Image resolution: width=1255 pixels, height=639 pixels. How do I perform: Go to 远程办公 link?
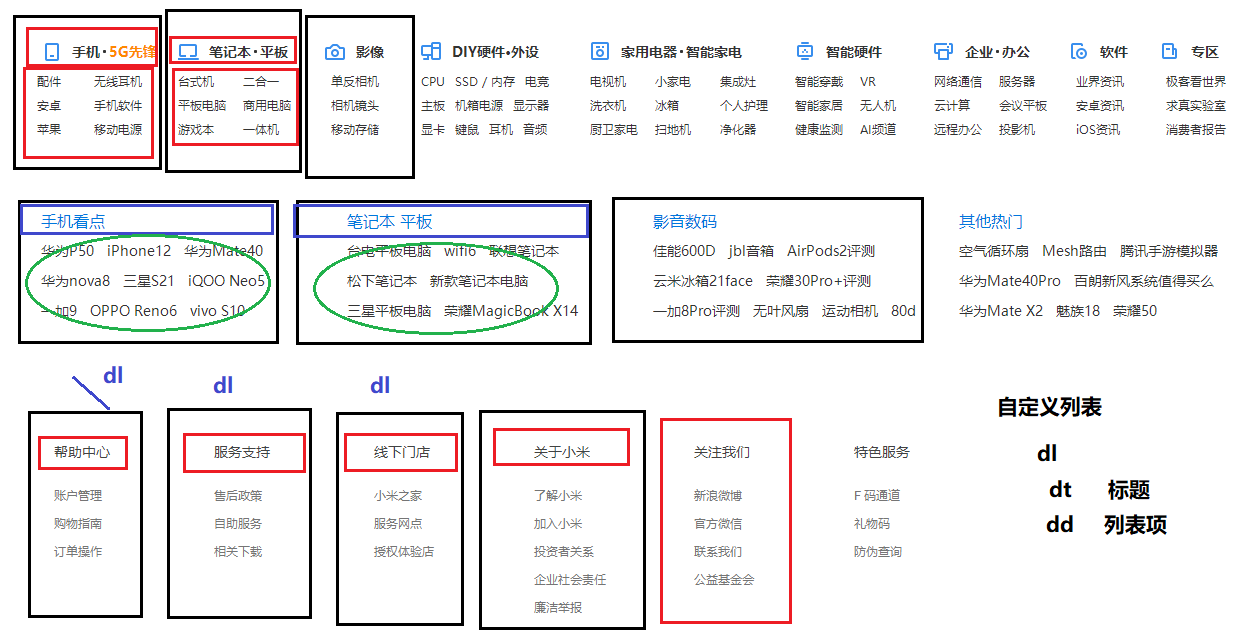958,129
